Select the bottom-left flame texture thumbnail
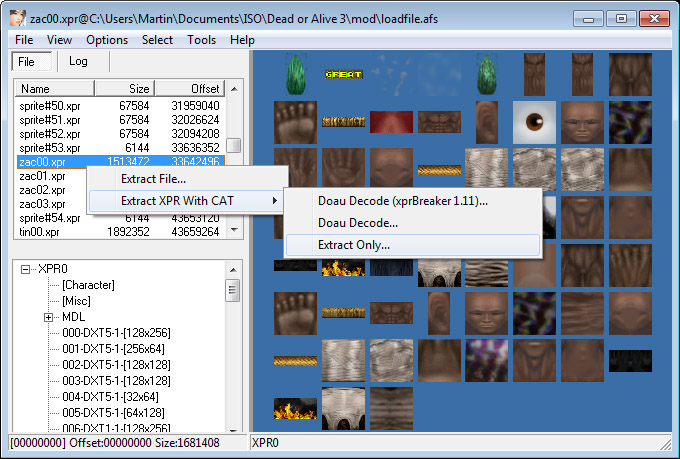Screen dimensions: 680x459 coord(295,409)
